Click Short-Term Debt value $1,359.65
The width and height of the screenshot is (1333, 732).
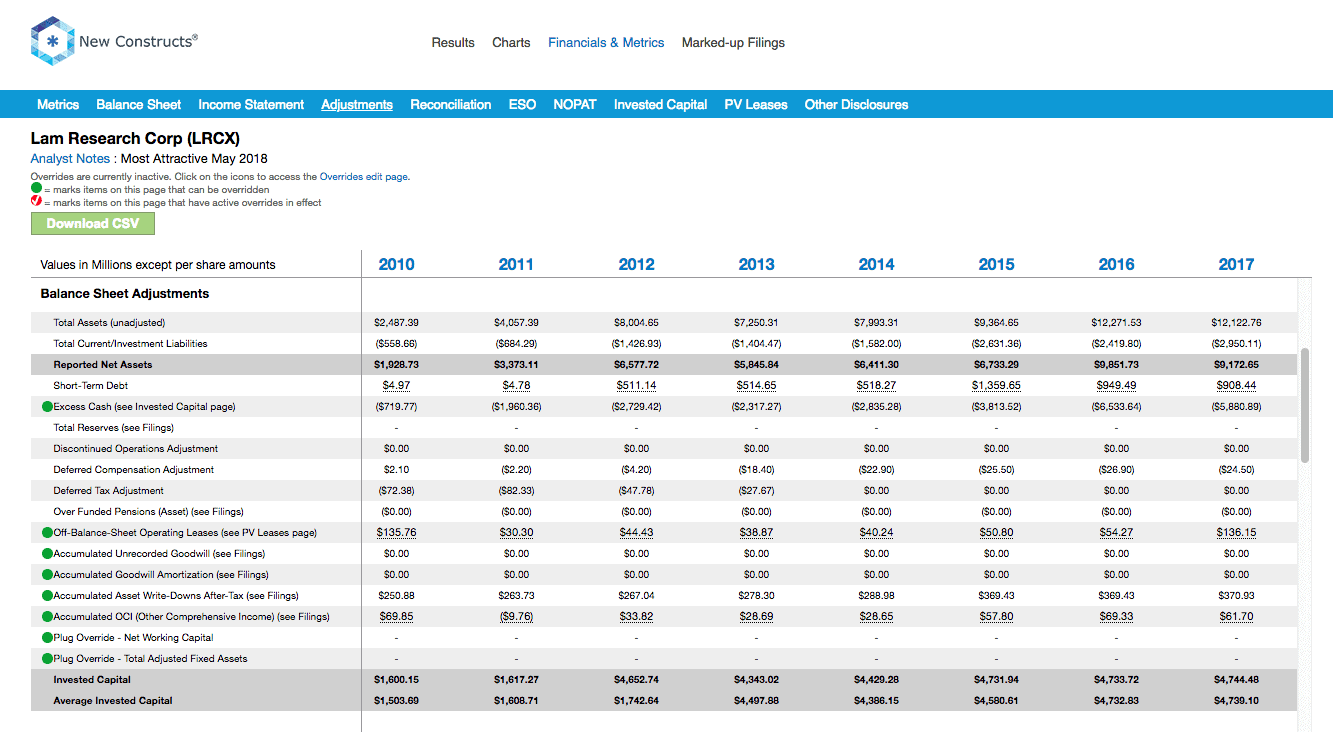coord(996,386)
